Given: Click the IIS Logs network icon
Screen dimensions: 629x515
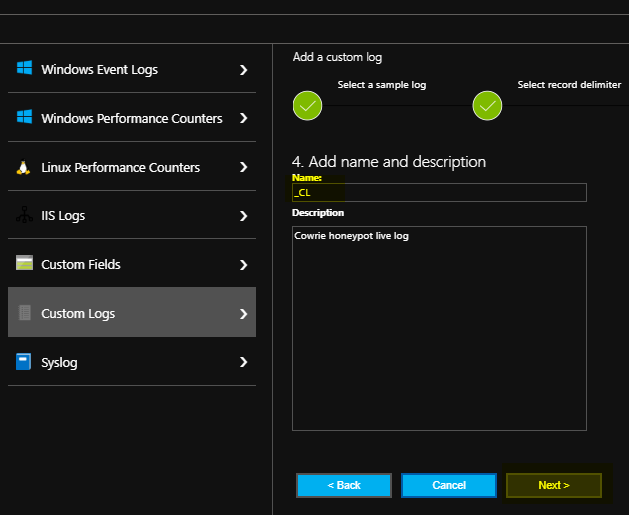Looking at the screenshot, I should click(x=24, y=216).
